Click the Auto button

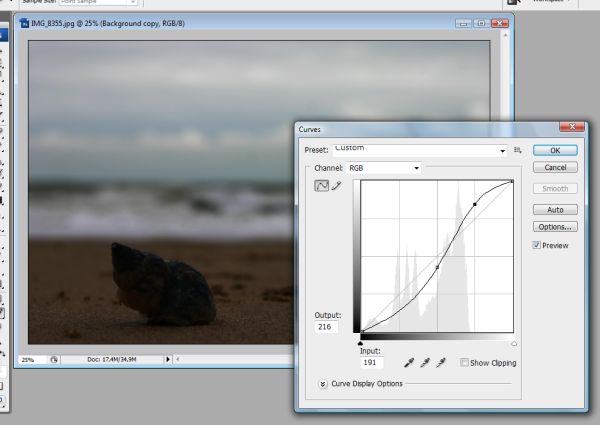(555, 210)
